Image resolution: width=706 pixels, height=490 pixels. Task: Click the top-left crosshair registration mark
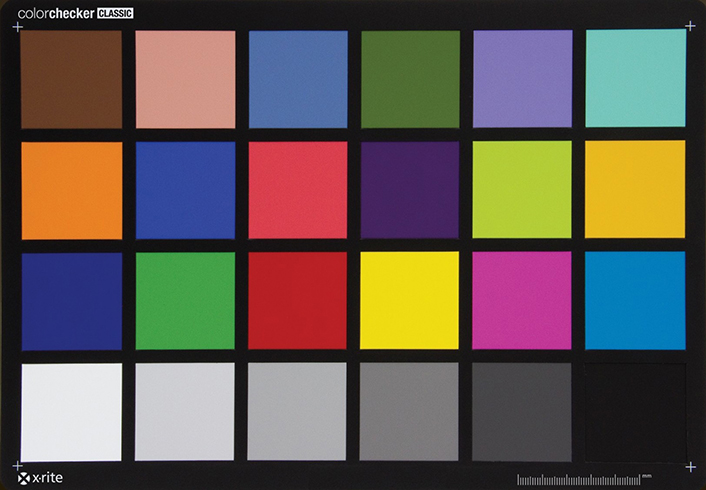point(17,26)
